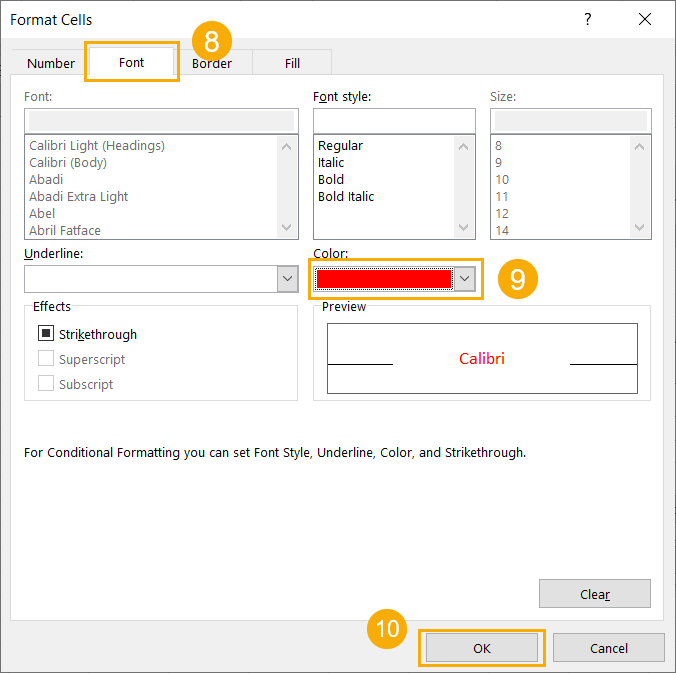Image resolution: width=676 pixels, height=673 pixels.
Task: Toggle the Strikethrough checkbox
Action: pyautogui.click(x=46, y=334)
